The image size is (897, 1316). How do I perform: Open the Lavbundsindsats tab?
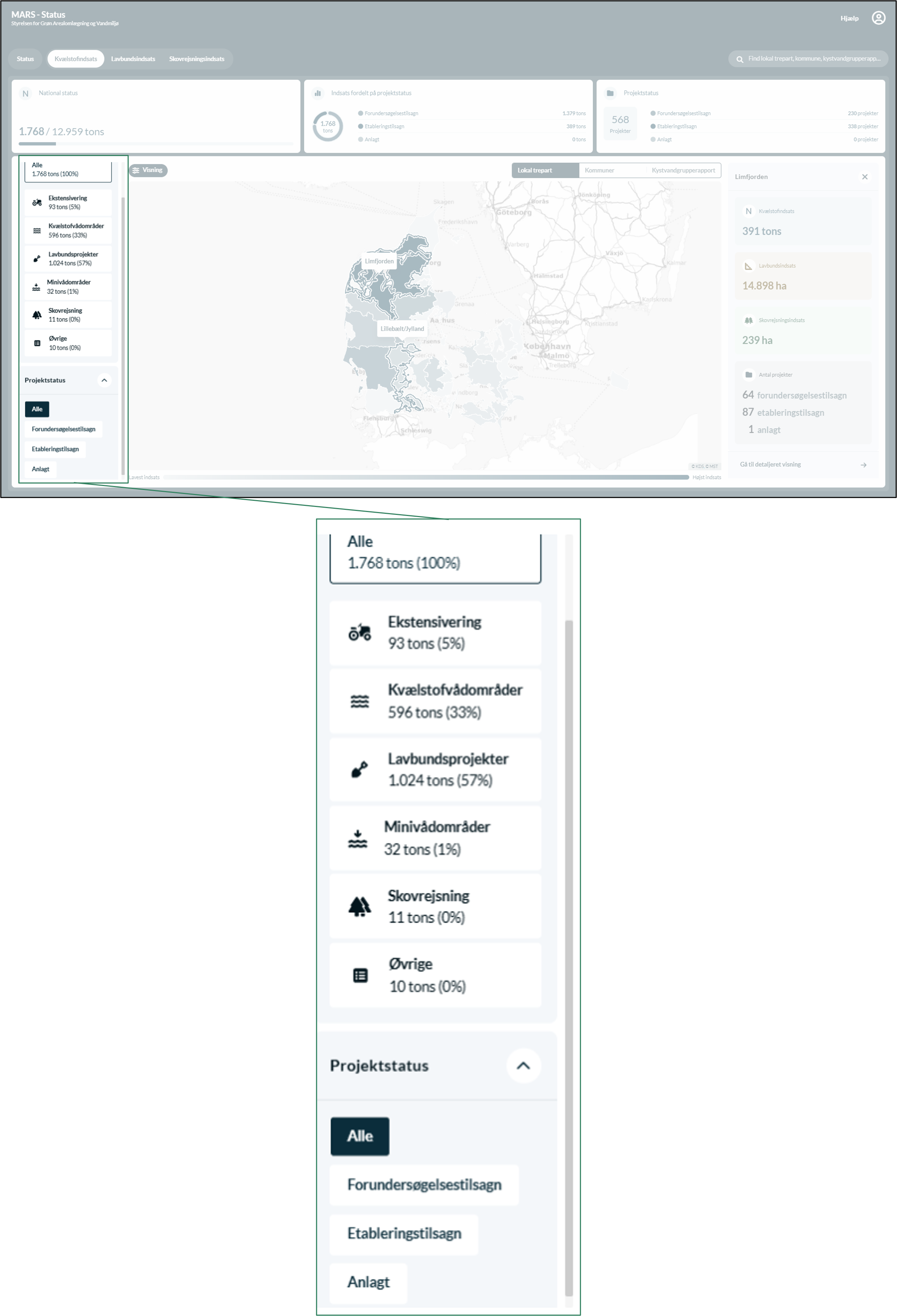click(x=133, y=59)
